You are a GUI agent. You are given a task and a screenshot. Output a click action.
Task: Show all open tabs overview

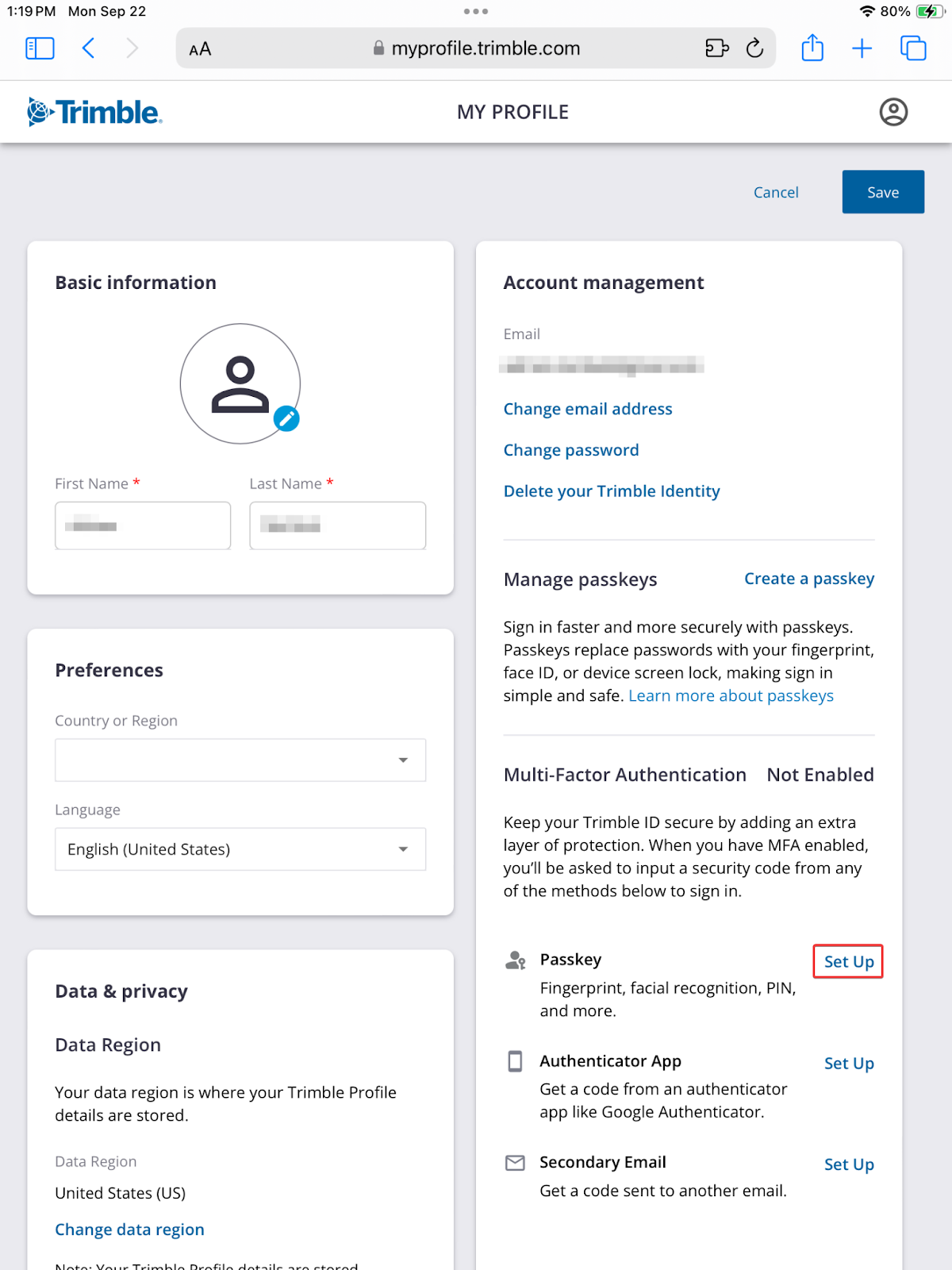(x=913, y=48)
